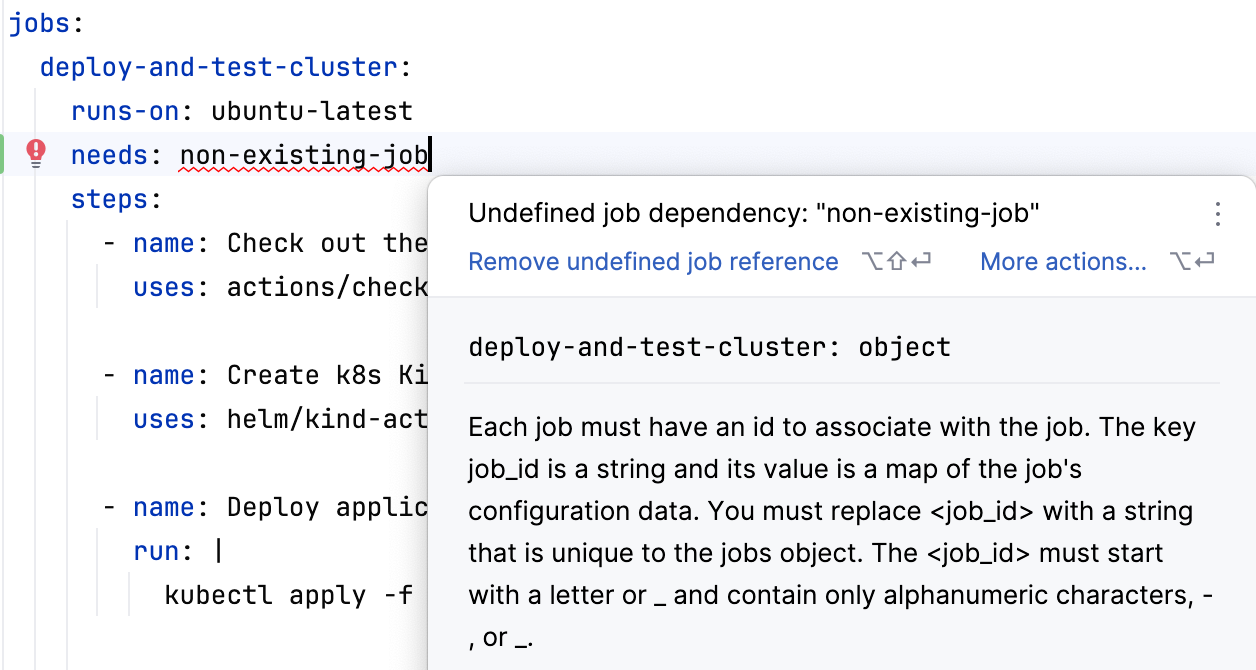Open More actions... in the popup

[x=1063, y=261]
